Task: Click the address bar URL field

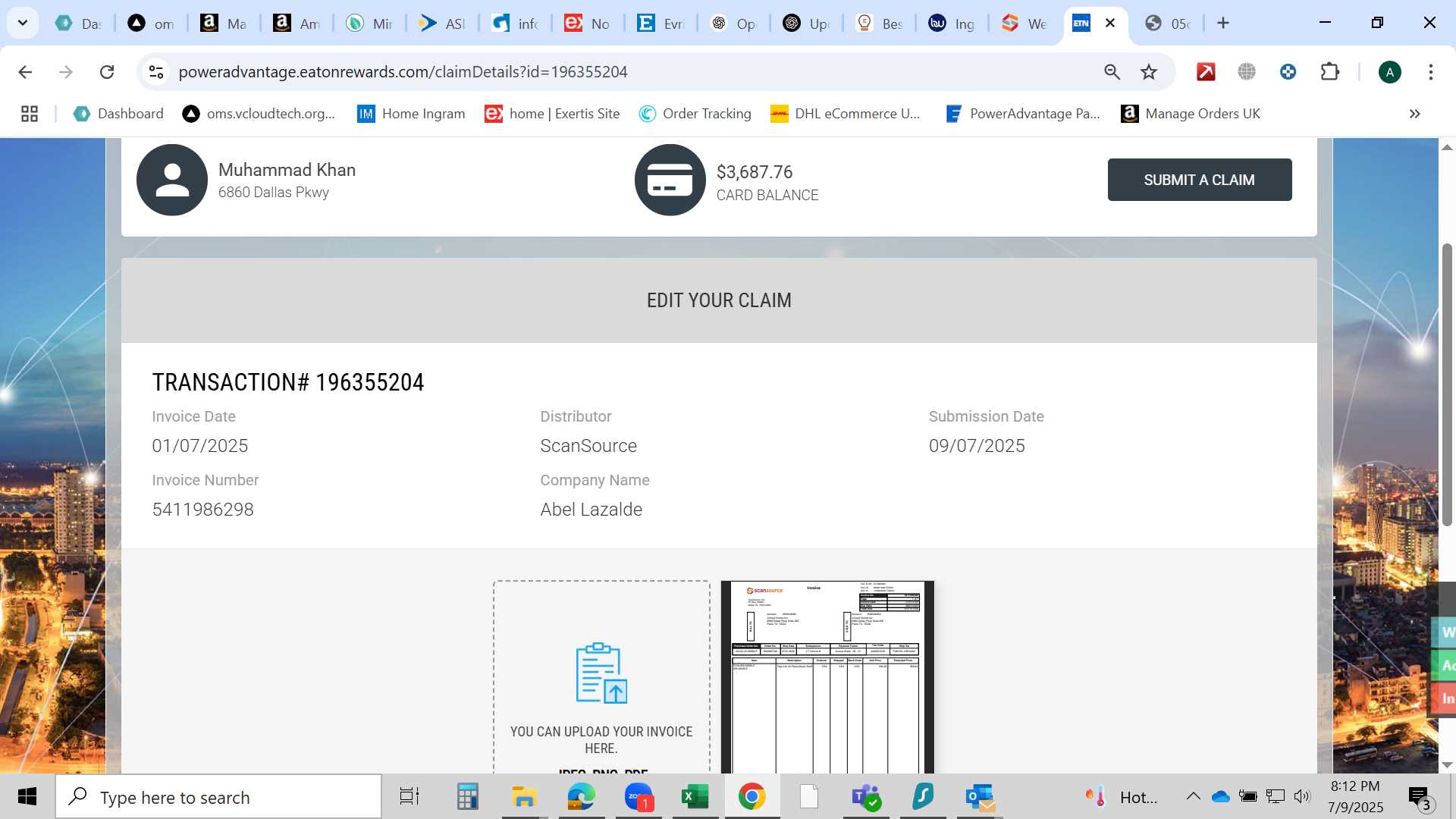Action: (629, 72)
